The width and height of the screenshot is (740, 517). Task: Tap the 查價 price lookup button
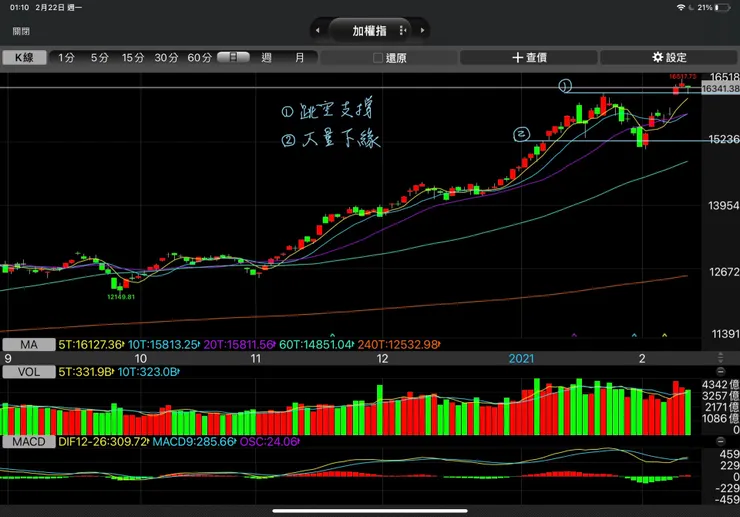point(529,58)
